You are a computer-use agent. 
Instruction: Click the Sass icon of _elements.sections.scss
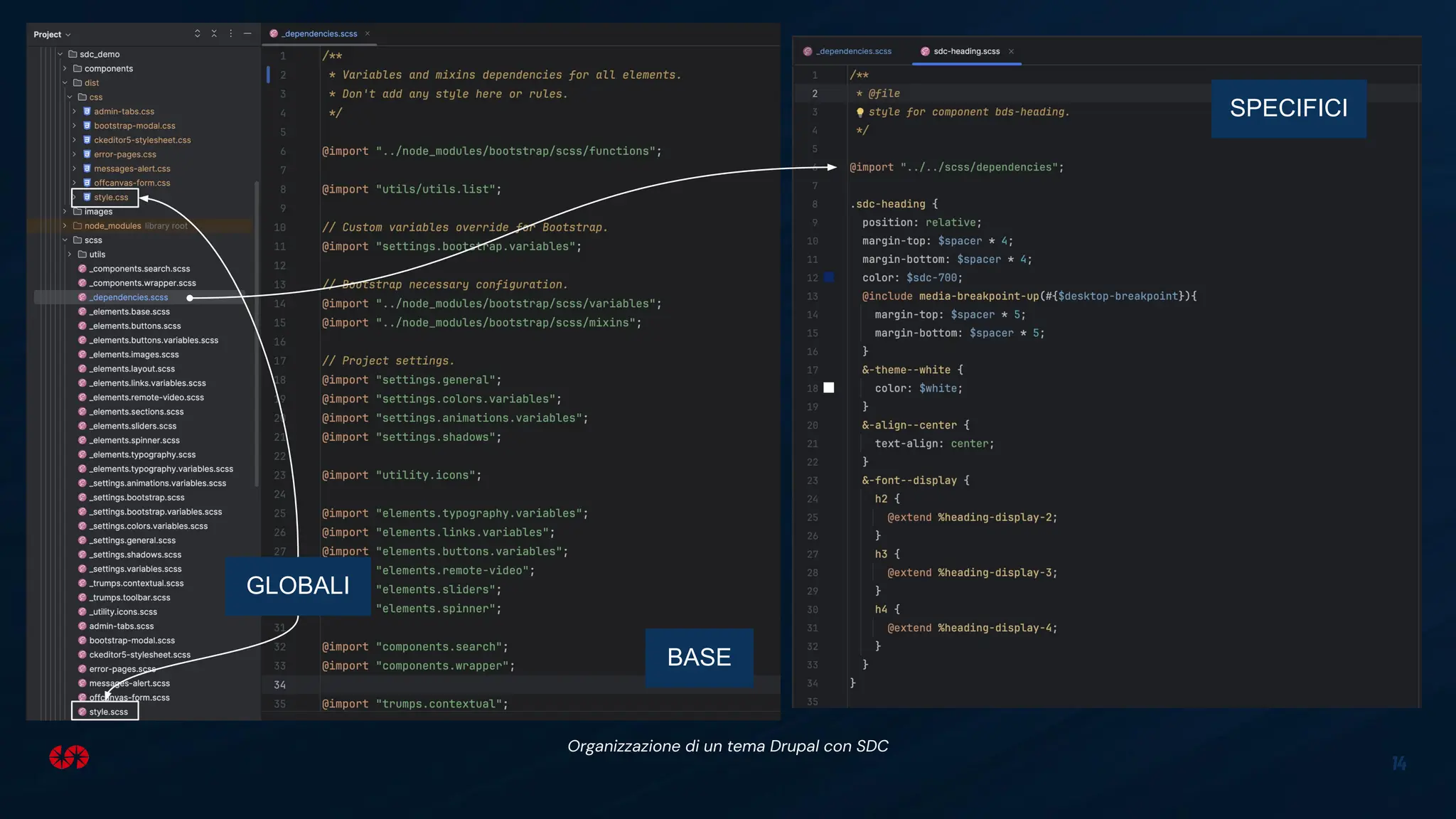tap(82, 412)
